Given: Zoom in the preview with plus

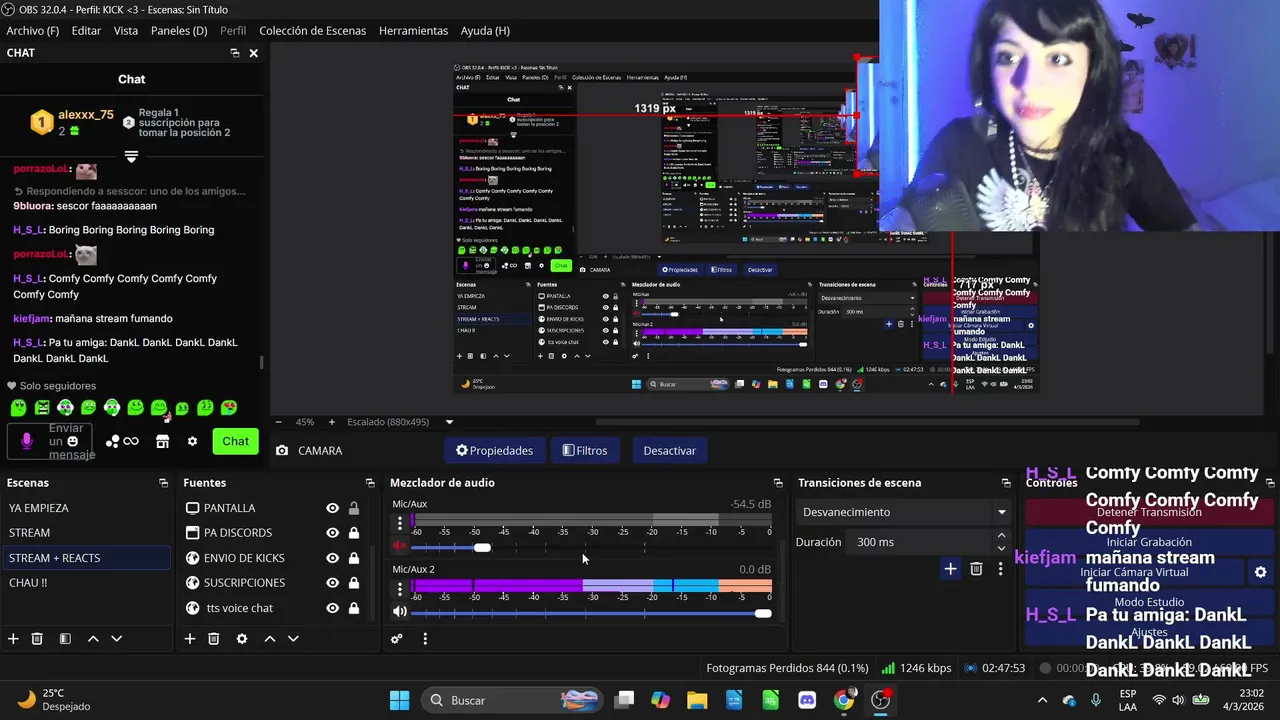Looking at the screenshot, I should (332, 422).
